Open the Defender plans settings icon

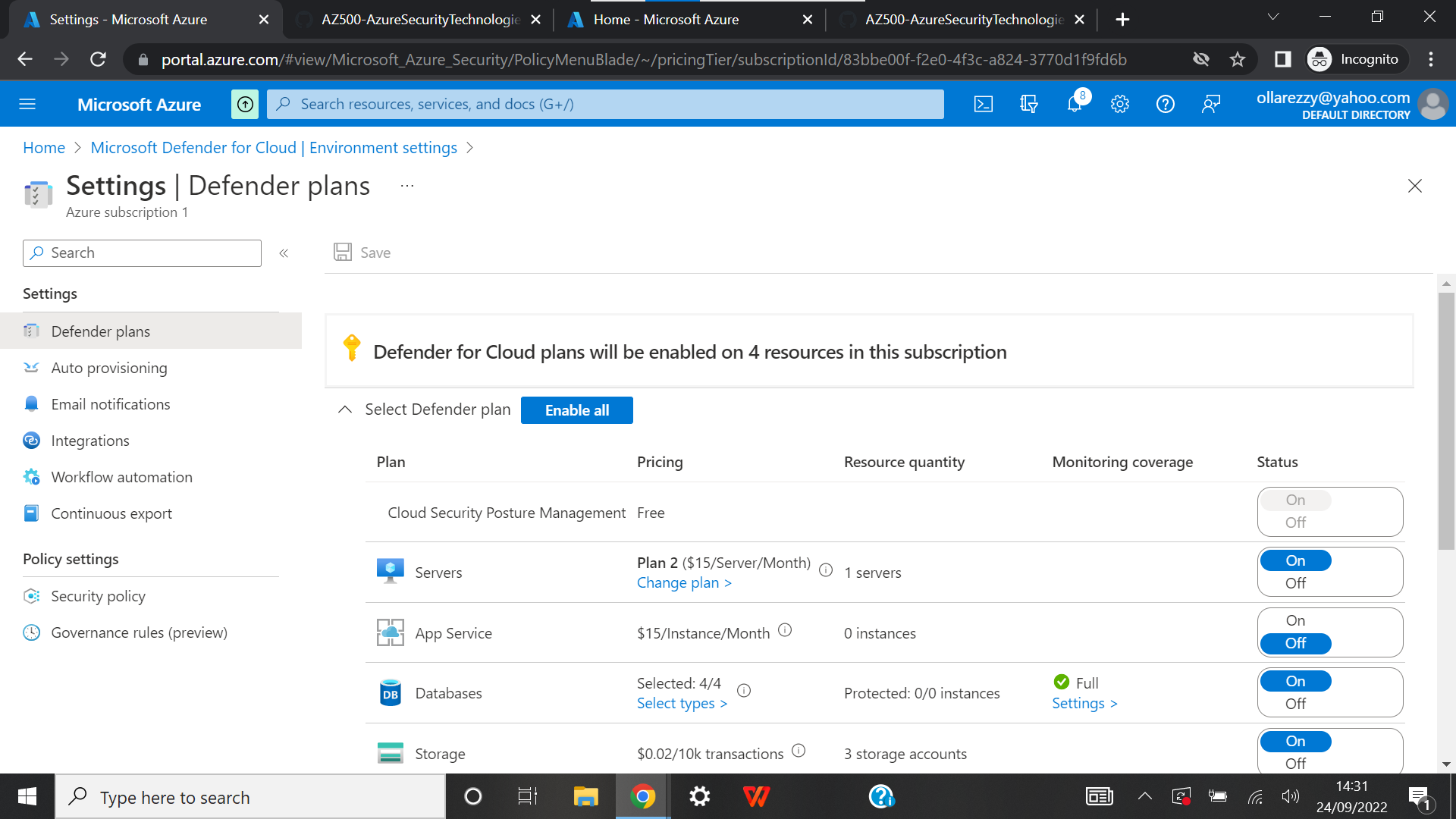point(31,331)
